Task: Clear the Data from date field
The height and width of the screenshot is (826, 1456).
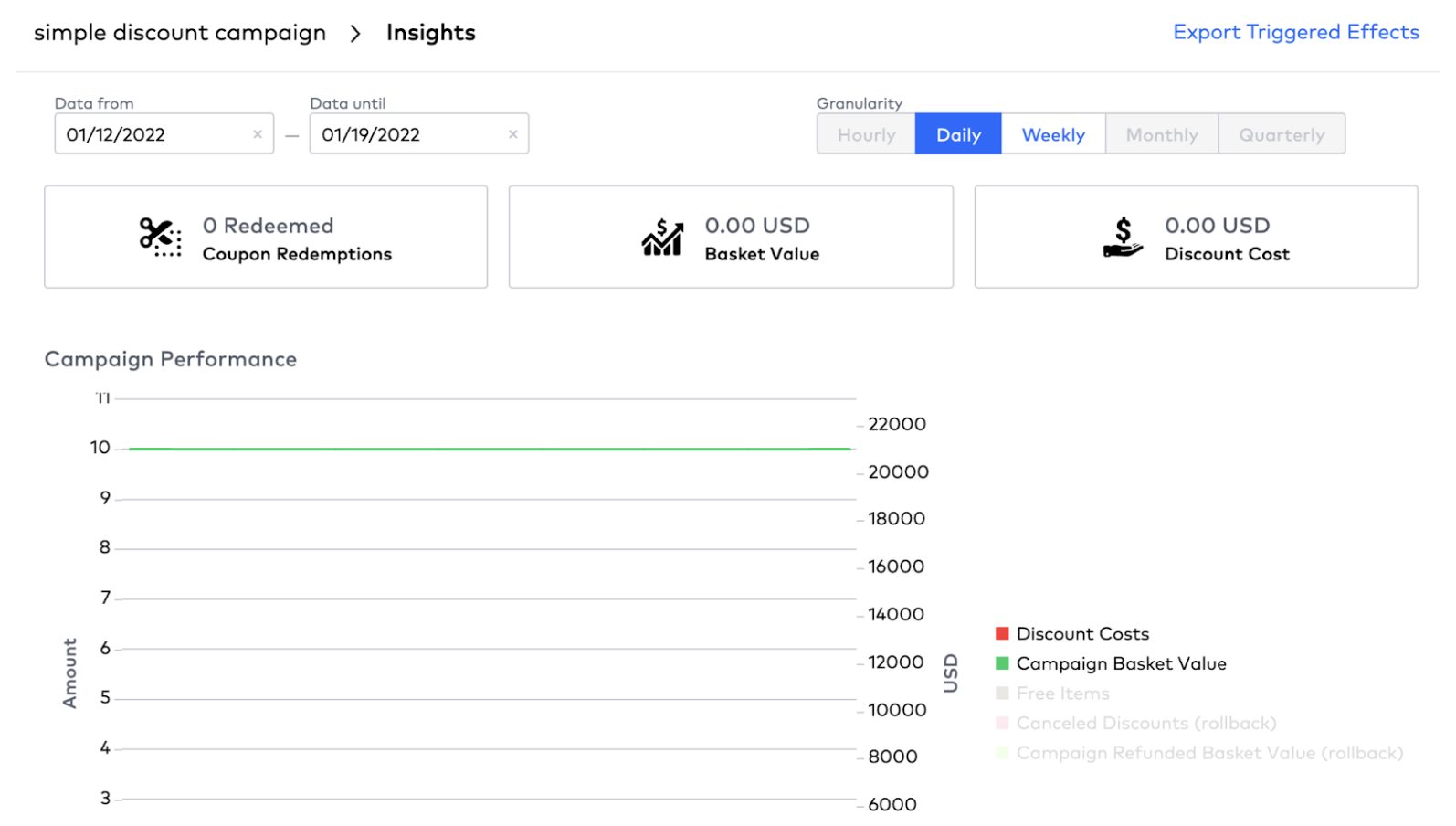Action: click(x=258, y=134)
